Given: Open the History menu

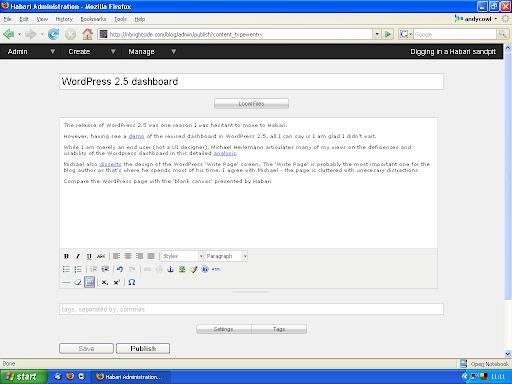Looking at the screenshot, I should point(64,19).
